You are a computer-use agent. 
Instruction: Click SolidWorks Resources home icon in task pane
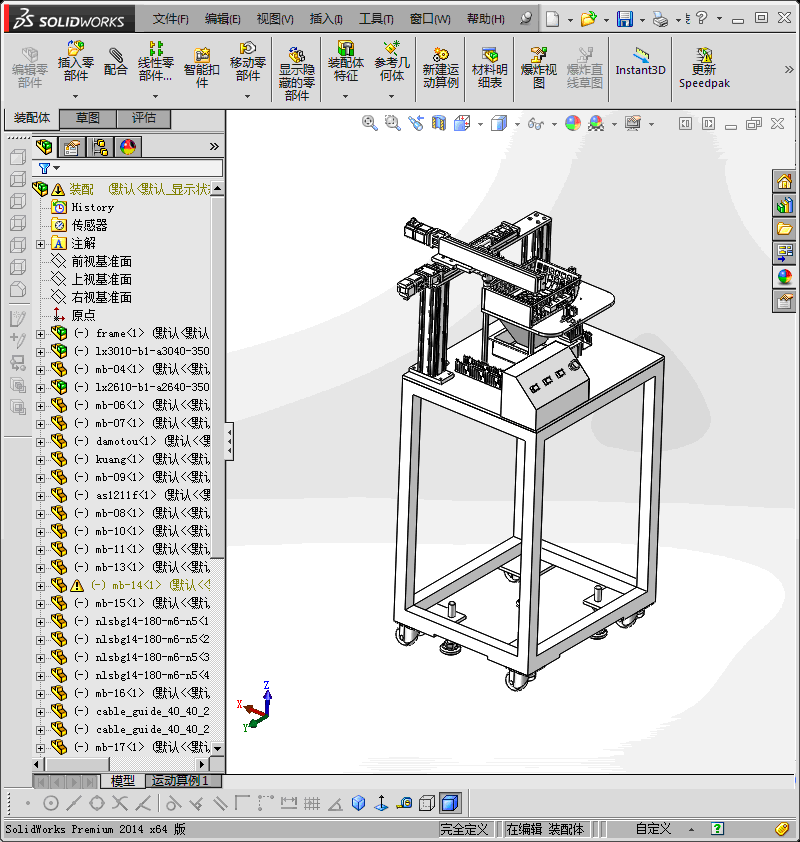pos(784,182)
